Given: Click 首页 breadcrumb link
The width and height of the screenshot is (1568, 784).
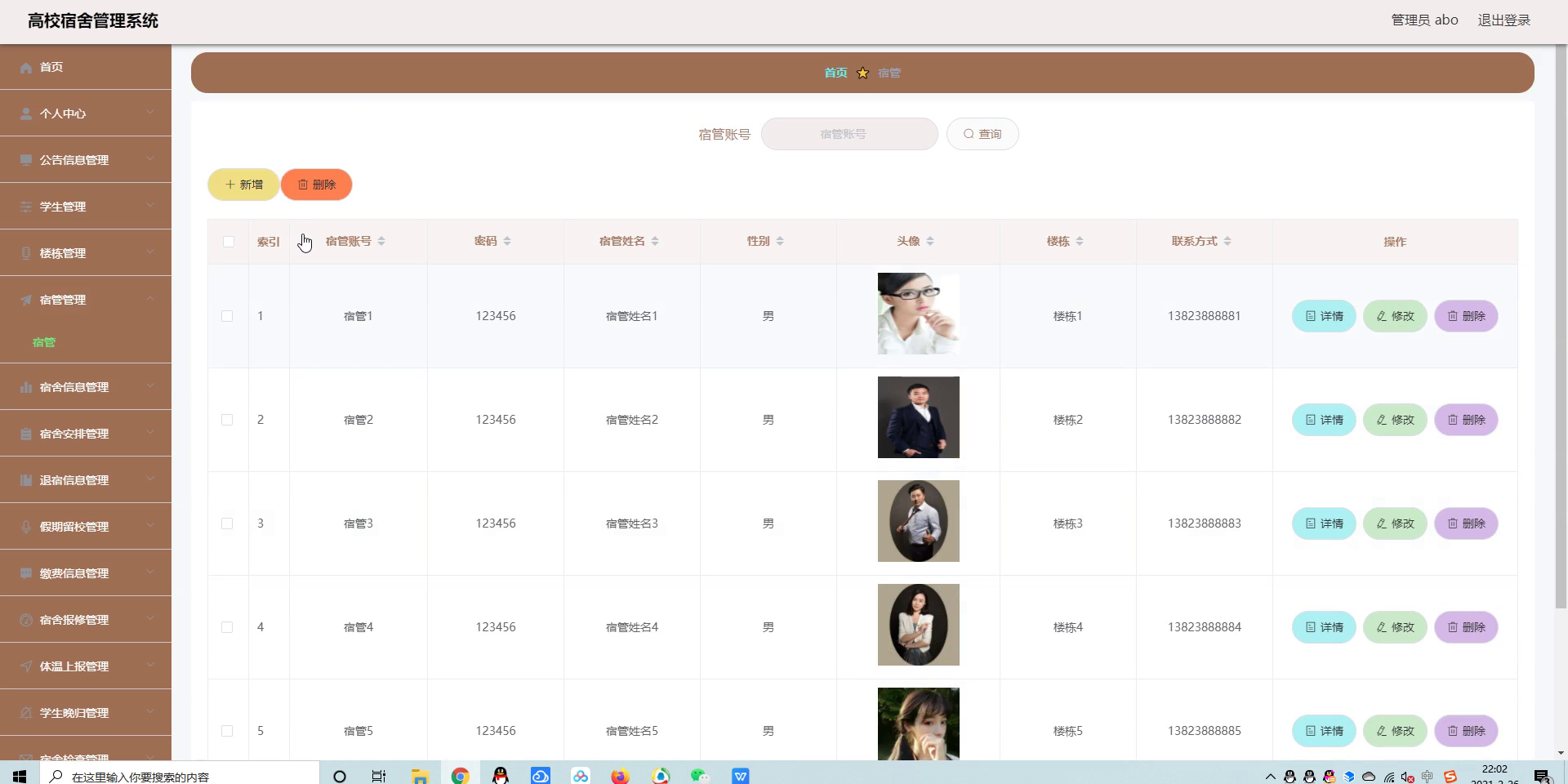Looking at the screenshot, I should pos(835,73).
